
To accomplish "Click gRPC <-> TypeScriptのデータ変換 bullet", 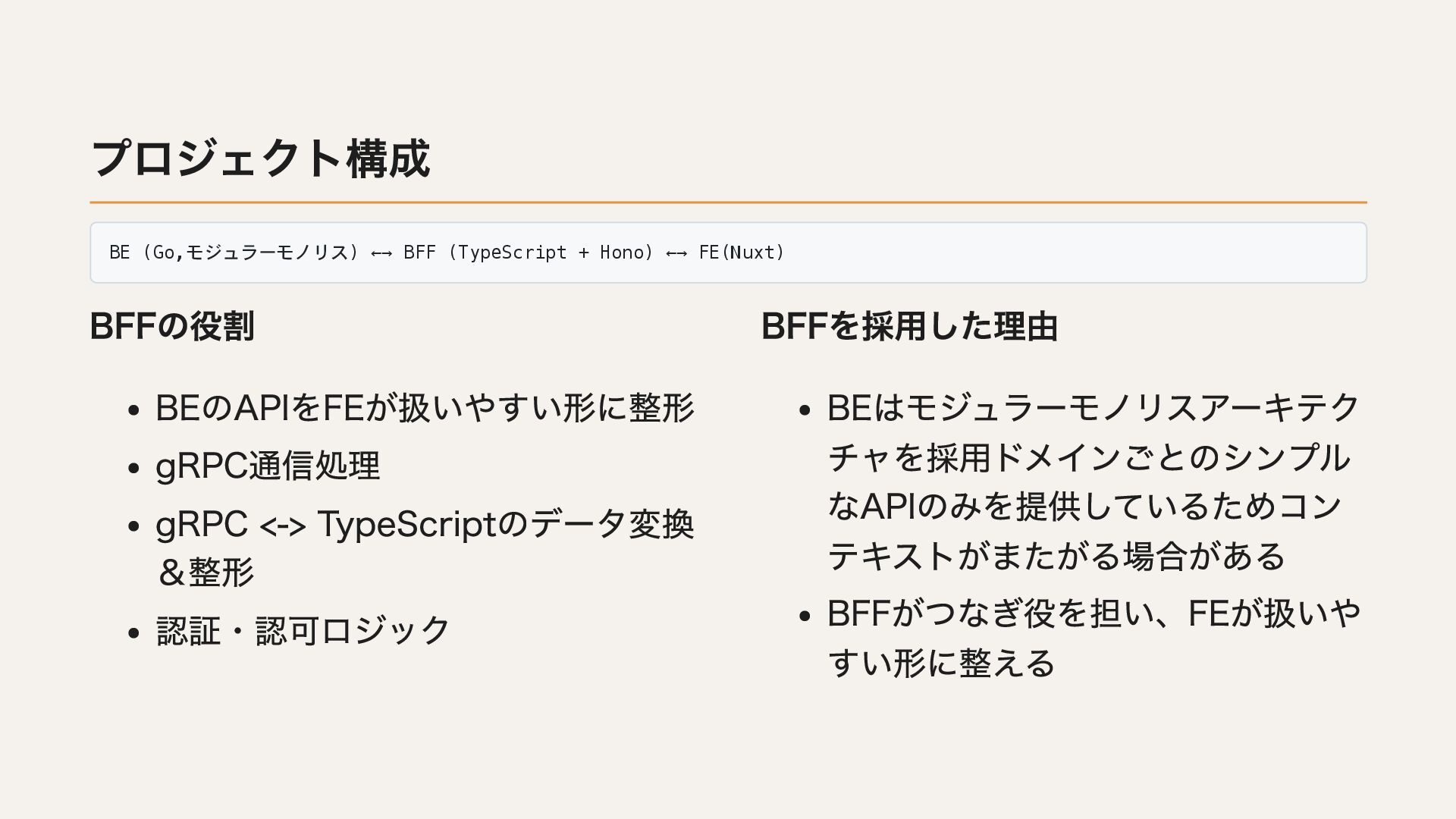I will [425, 524].
